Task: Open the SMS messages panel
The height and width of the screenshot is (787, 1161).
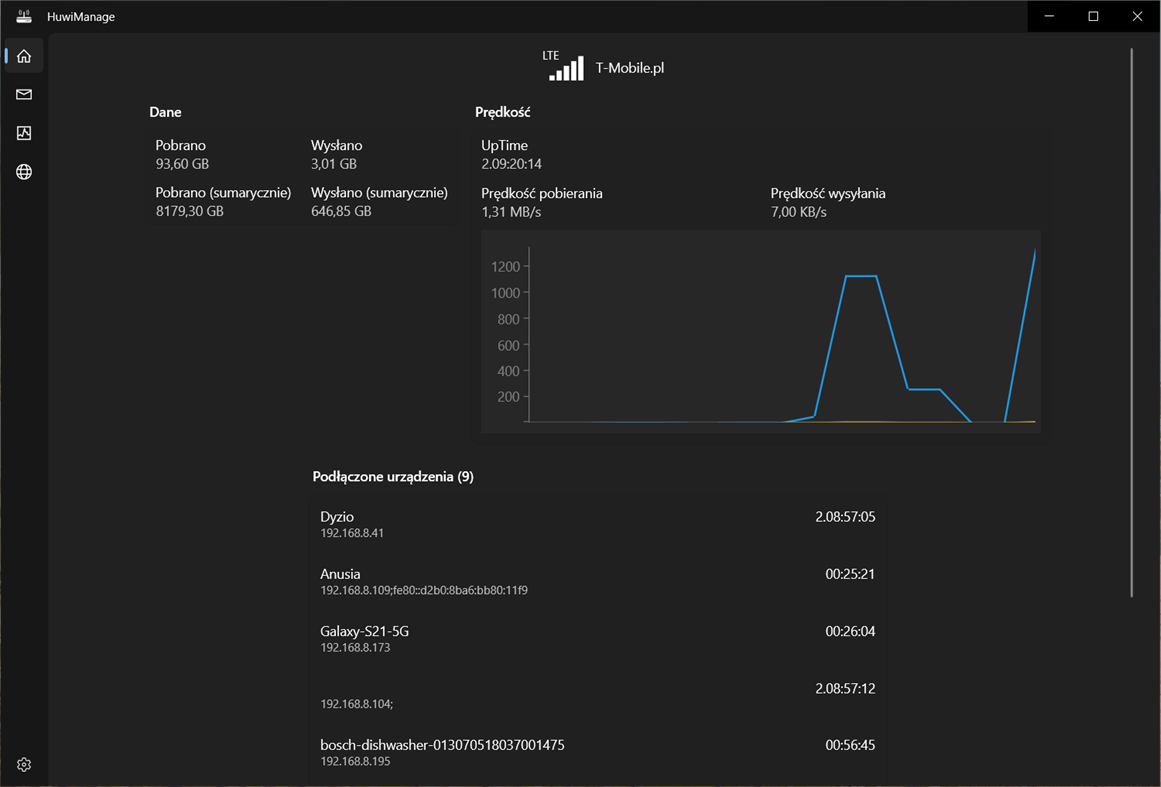Action: pyautogui.click(x=23, y=94)
